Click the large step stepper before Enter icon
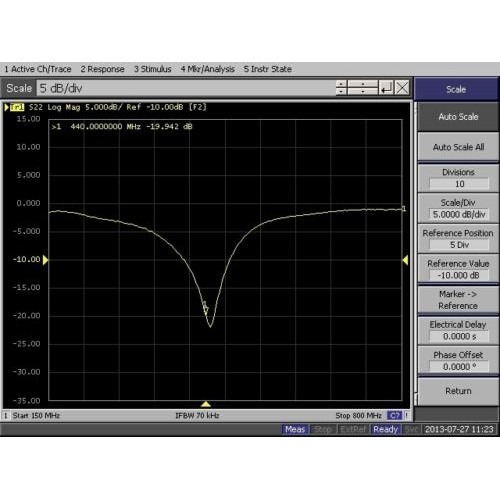Screen dimensions: 500x500 (x=363, y=88)
